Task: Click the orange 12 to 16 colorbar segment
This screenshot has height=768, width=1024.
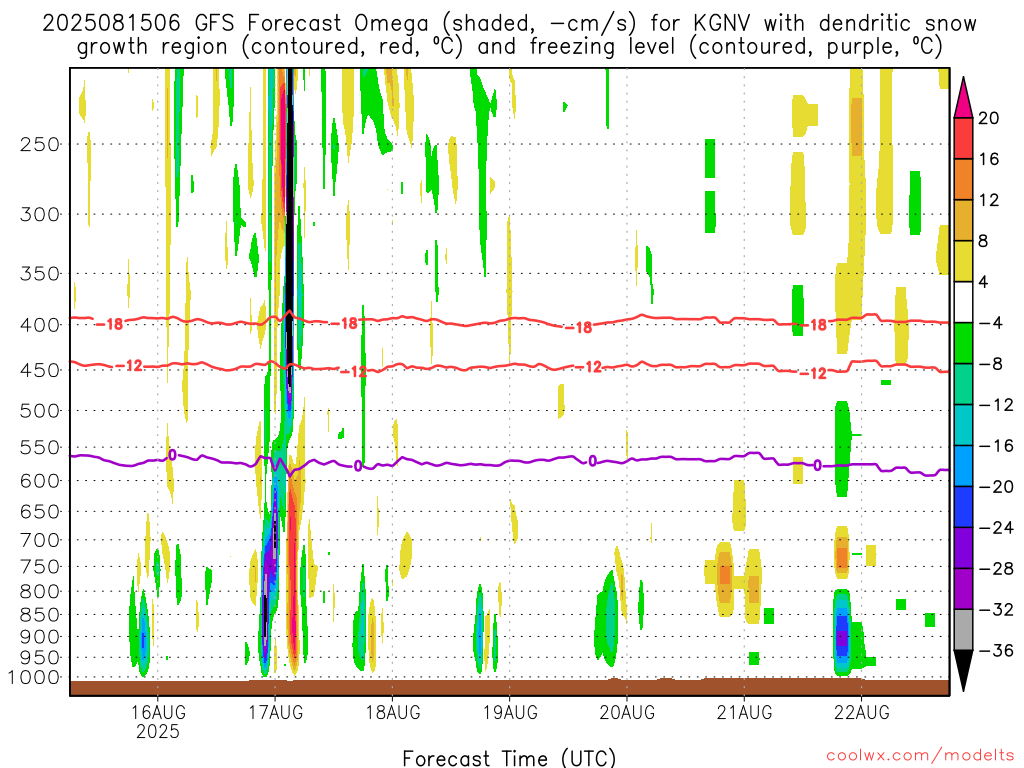Action: 963,180
